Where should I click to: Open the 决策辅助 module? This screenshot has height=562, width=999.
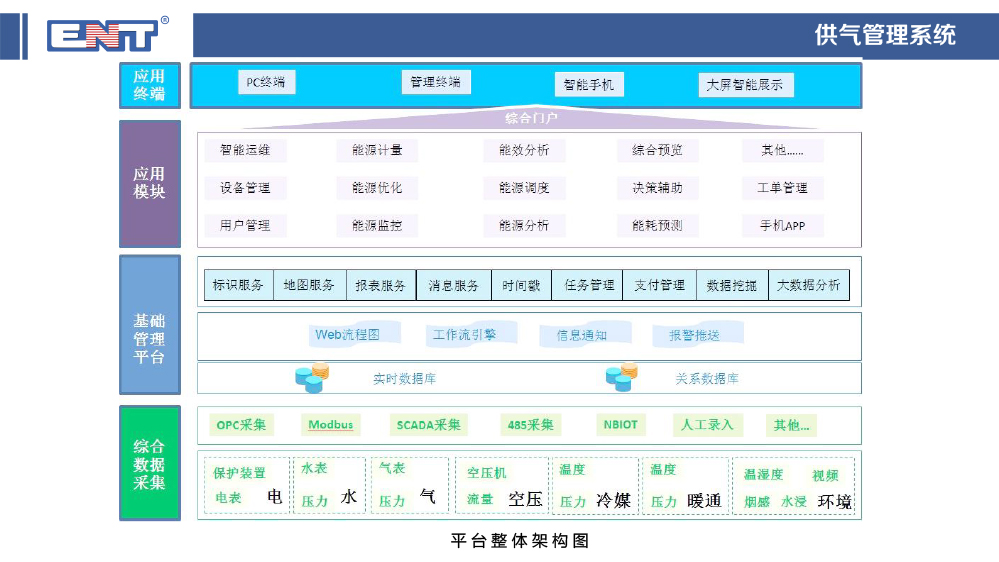657,188
